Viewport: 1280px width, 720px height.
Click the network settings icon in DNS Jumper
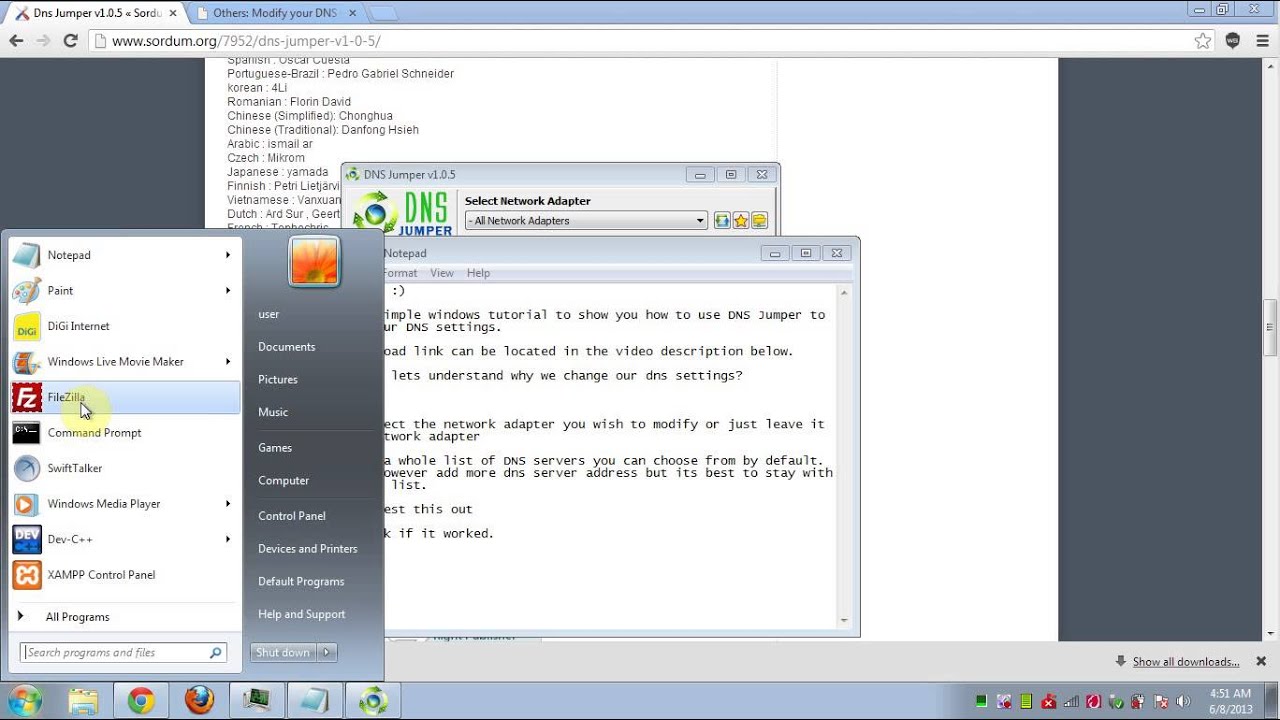pos(759,220)
